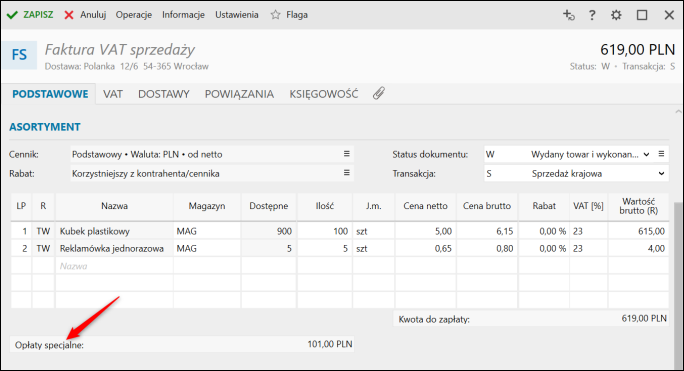Open Rabat field list menu icon
The width and height of the screenshot is (684, 371).
[347, 173]
